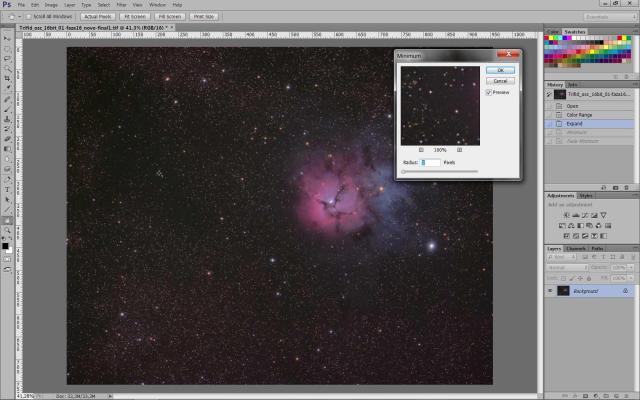Click the zoom out icon under the Minimum preview

tap(420, 149)
